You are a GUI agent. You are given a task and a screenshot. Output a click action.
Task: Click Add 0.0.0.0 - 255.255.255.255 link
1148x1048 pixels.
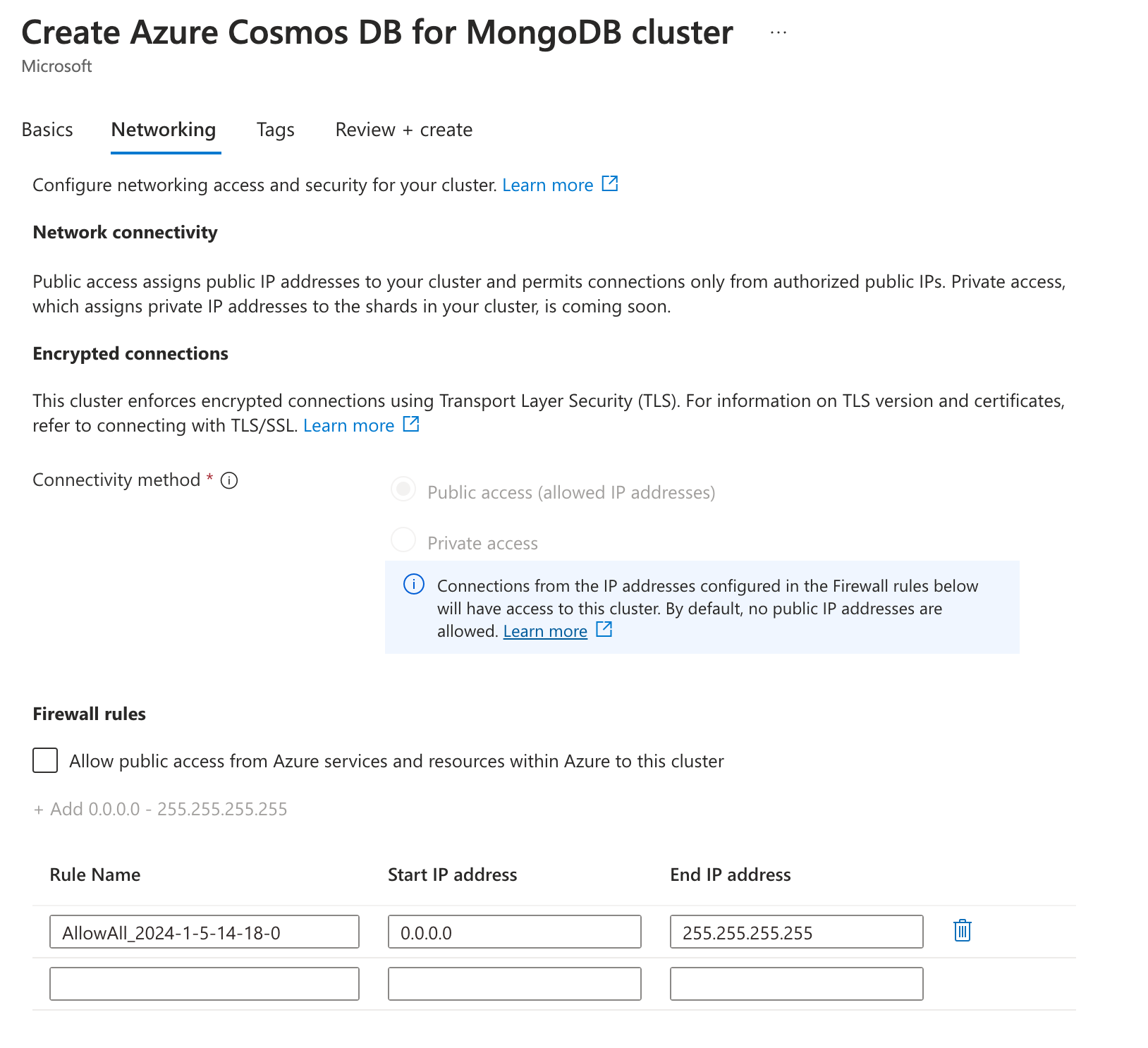(x=161, y=809)
